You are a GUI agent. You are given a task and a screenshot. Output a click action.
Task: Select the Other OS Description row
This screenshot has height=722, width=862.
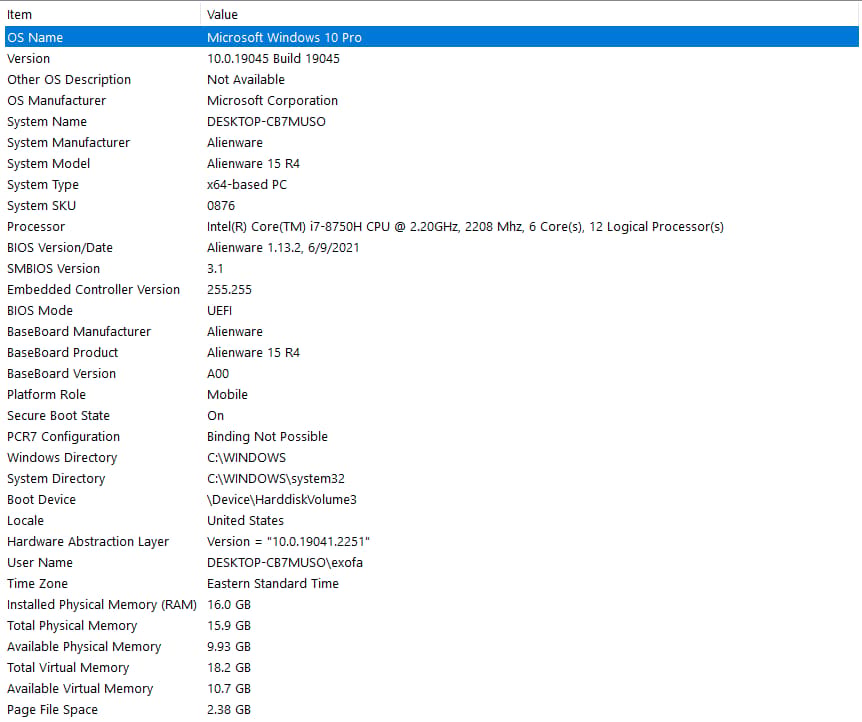click(x=432, y=80)
